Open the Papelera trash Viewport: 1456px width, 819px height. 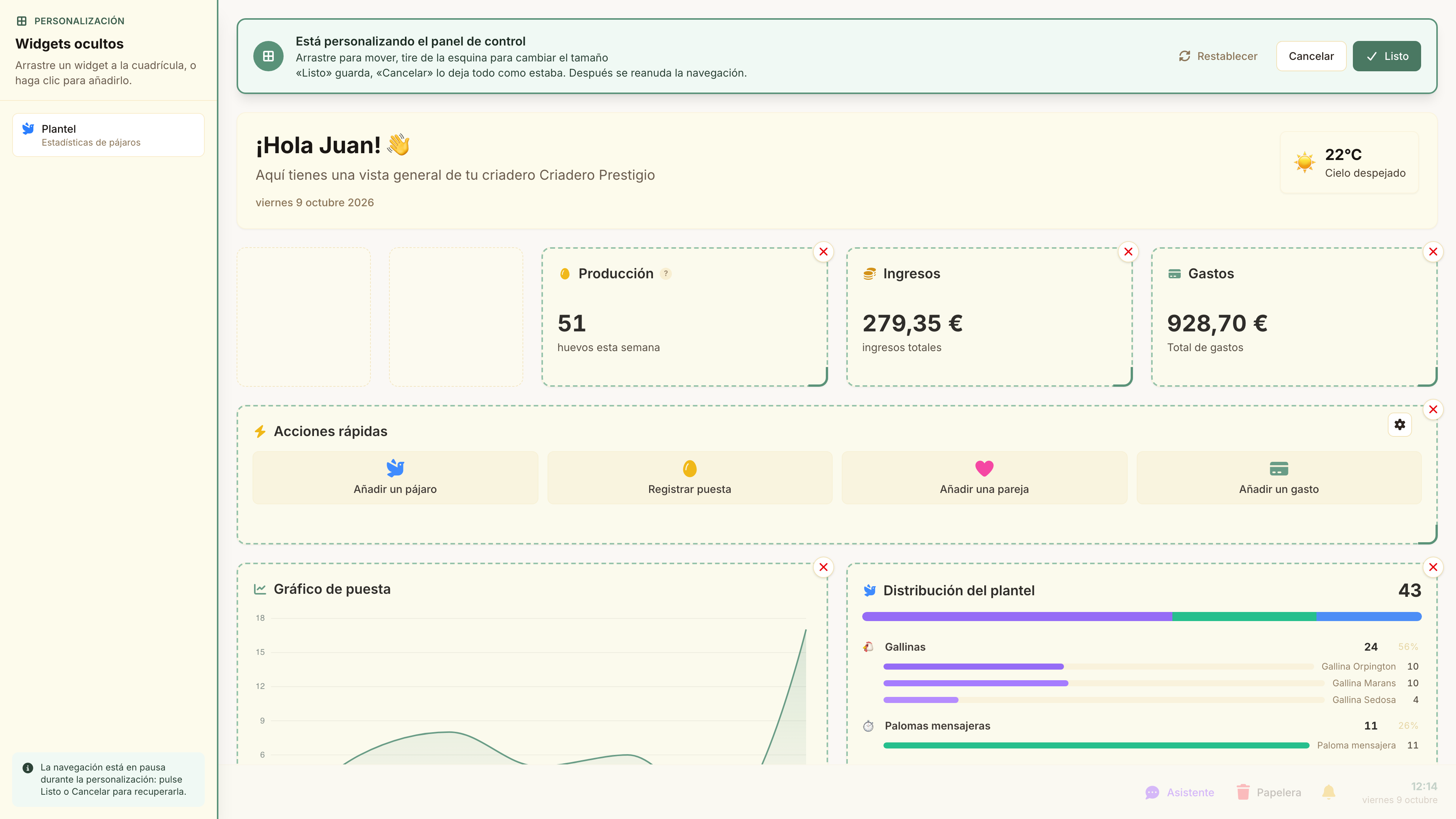[1268, 792]
